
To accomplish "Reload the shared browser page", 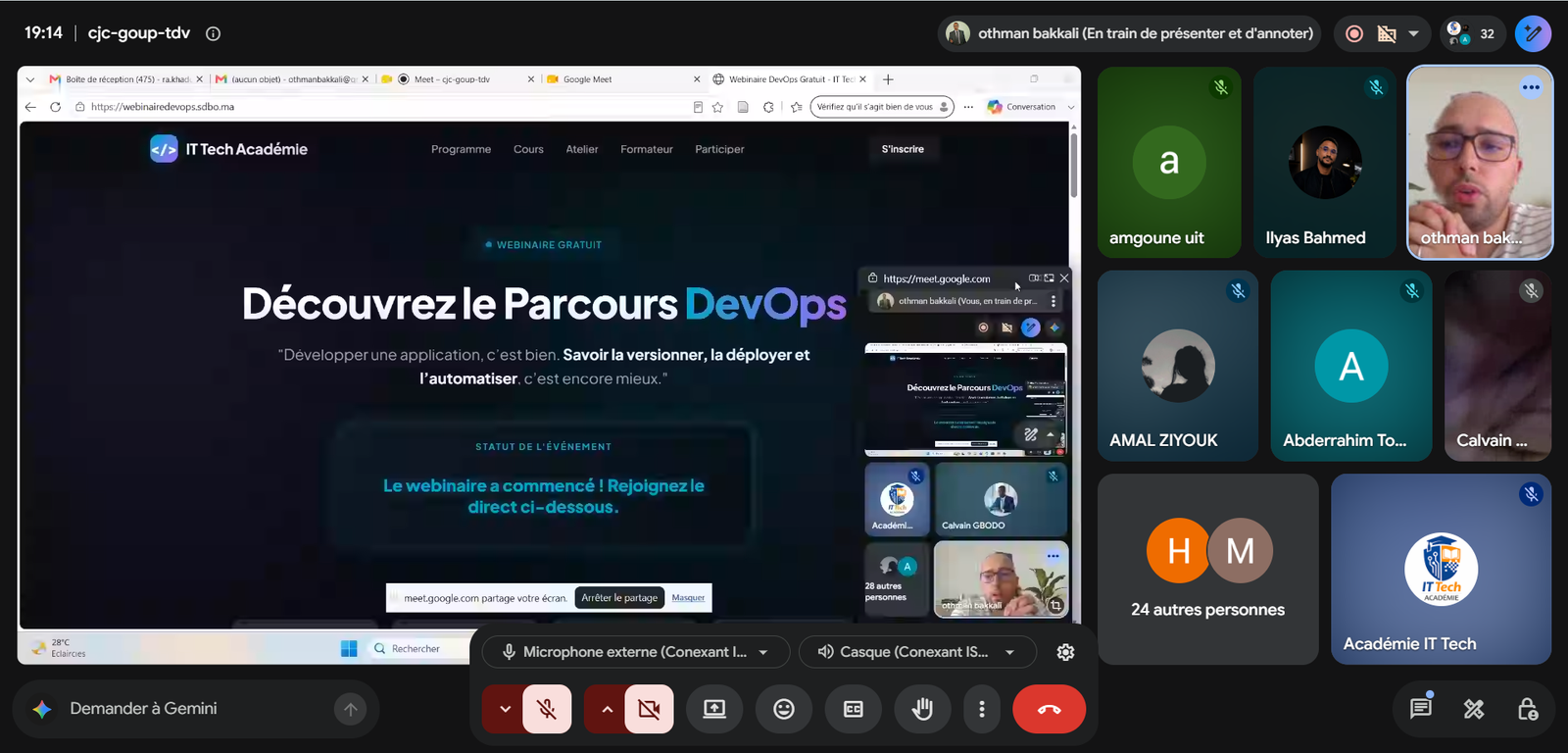I will (x=55, y=107).
